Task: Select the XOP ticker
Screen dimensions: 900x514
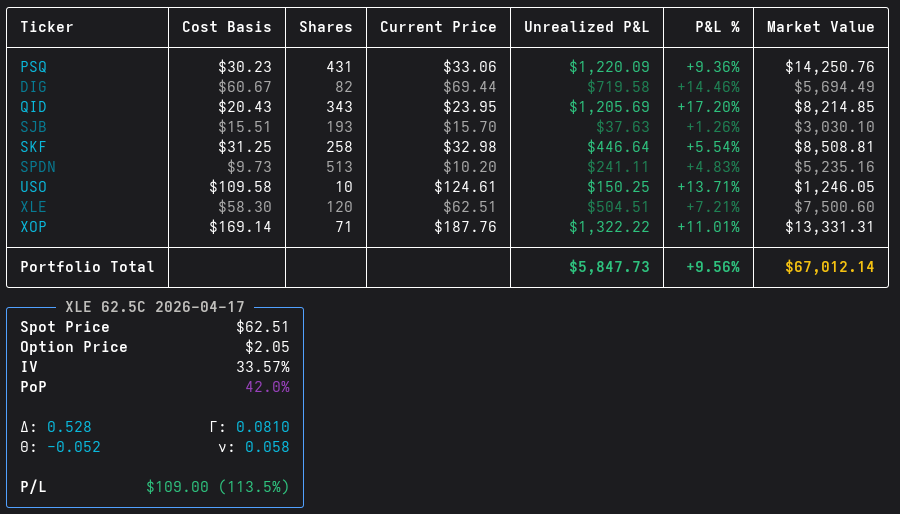Action: (x=33, y=227)
